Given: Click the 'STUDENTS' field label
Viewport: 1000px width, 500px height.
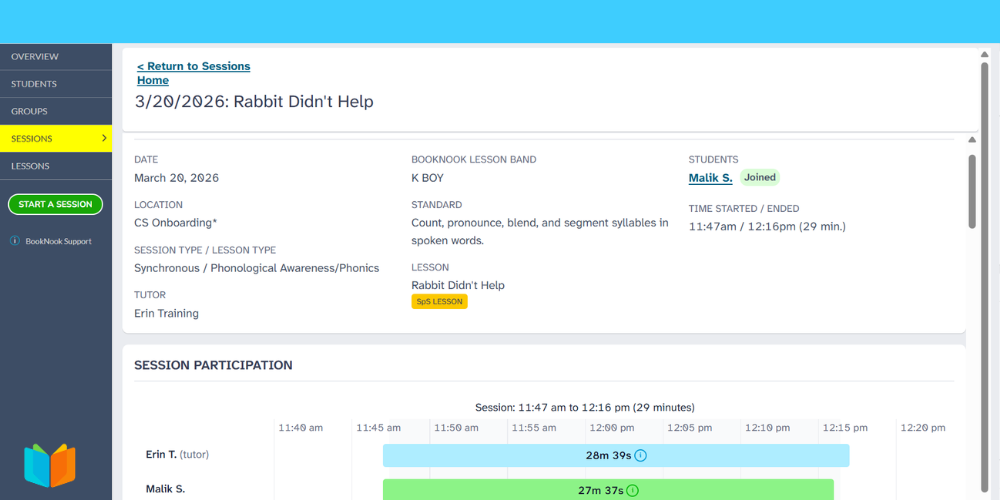Looking at the screenshot, I should pyautogui.click(x=714, y=159).
